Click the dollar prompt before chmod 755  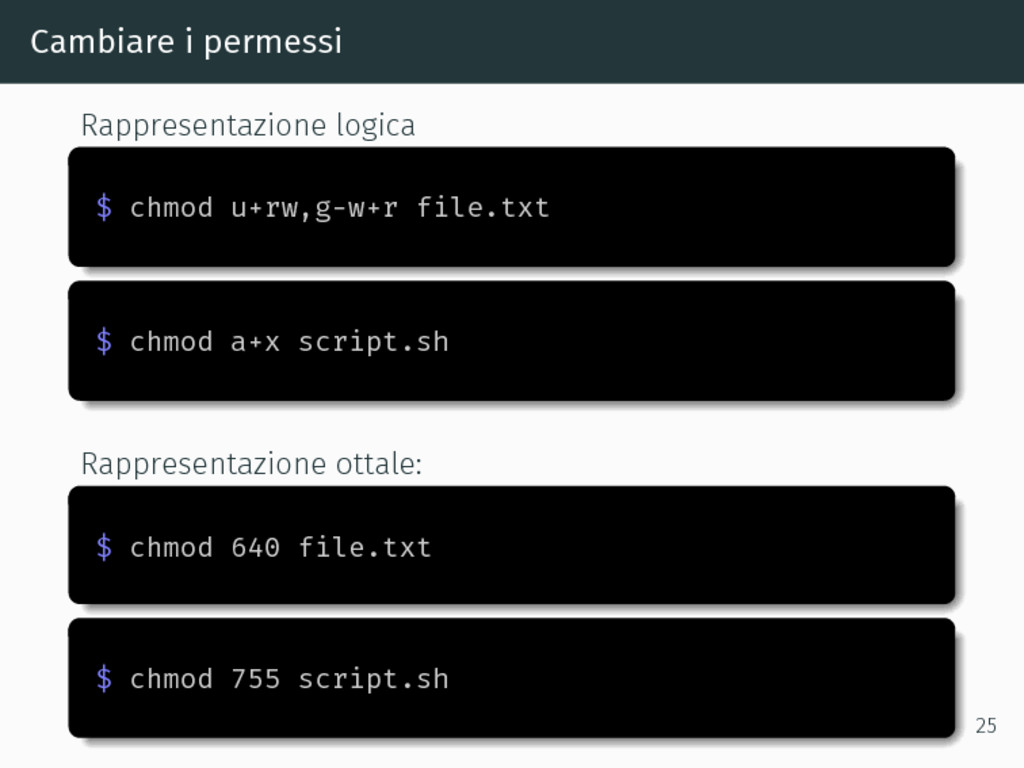tap(104, 679)
